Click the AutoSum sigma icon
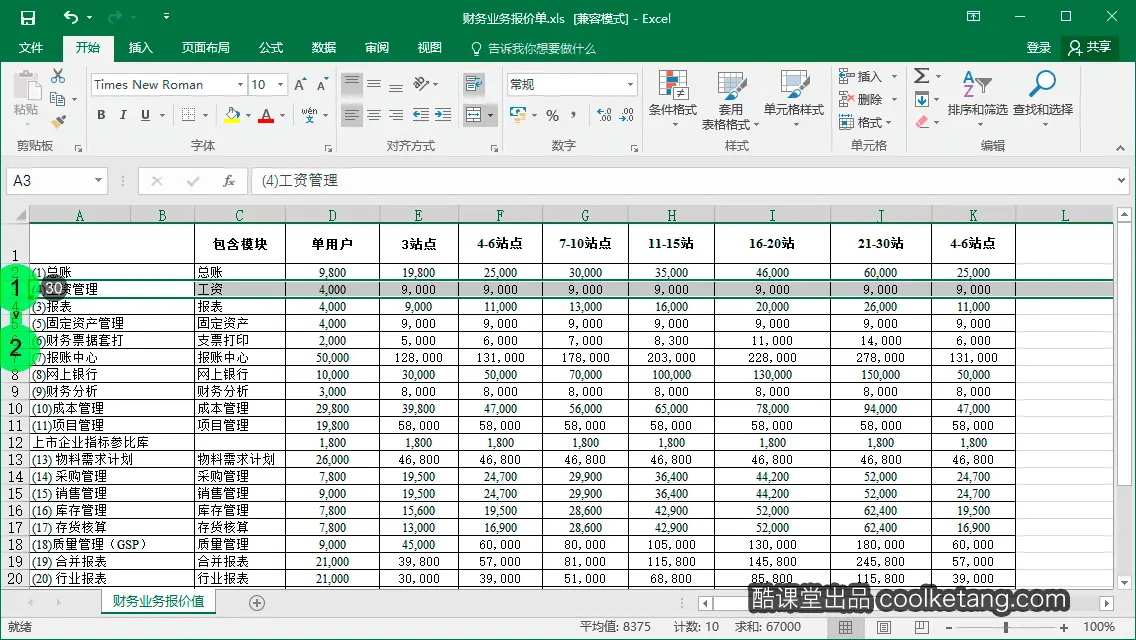The width and height of the screenshot is (1136, 640). (x=922, y=76)
